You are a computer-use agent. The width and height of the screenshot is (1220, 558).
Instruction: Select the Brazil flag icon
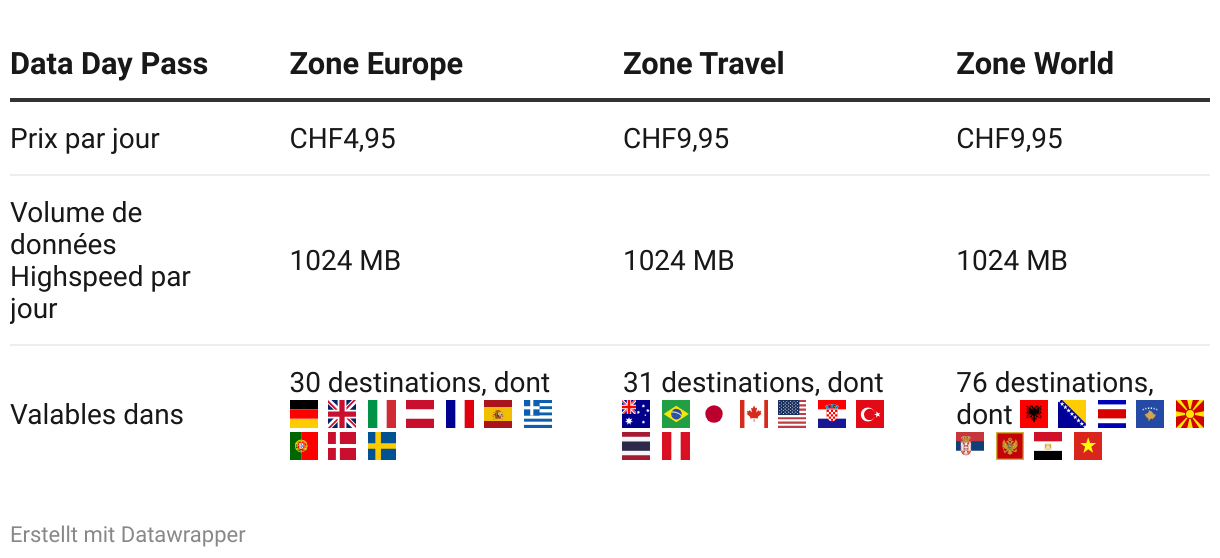point(676,414)
